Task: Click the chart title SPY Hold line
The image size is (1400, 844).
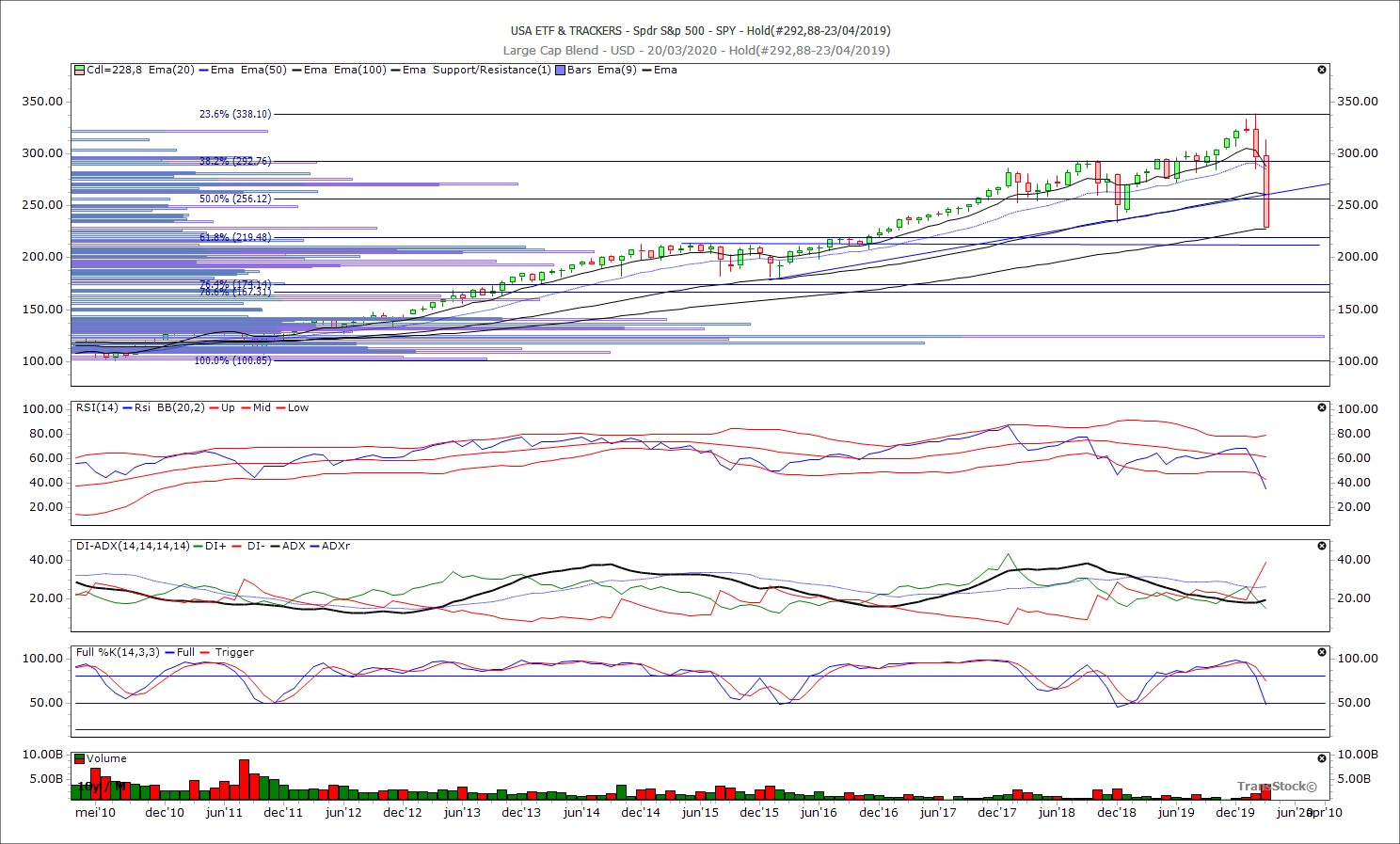Action: pyautogui.click(x=700, y=31)
